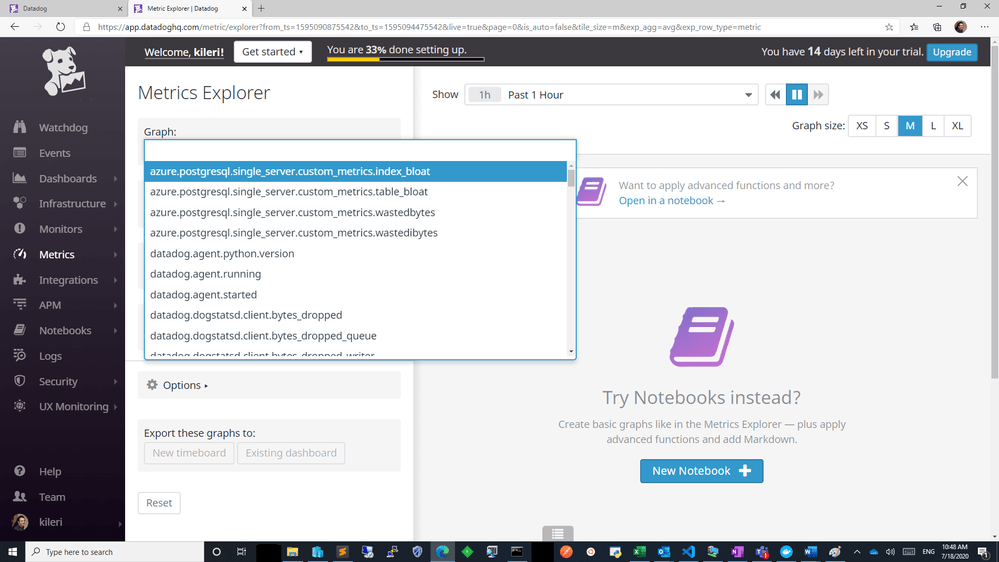Expand the Monitors submenu arrow
The width and height of the screenshot is (999, 562).
coord(115,229)
